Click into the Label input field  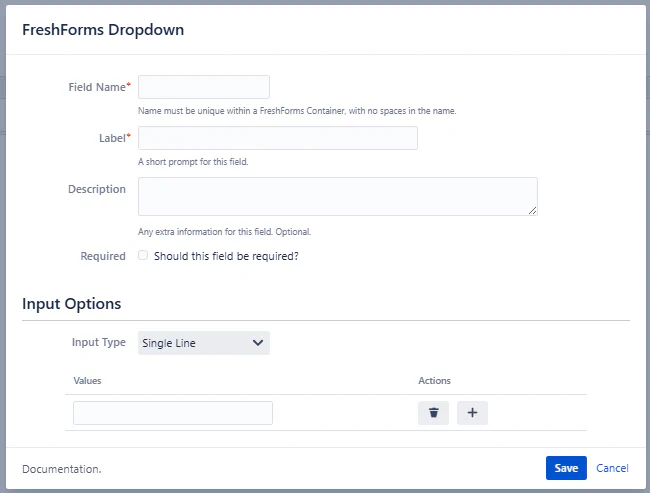click(x=277, y=138)
